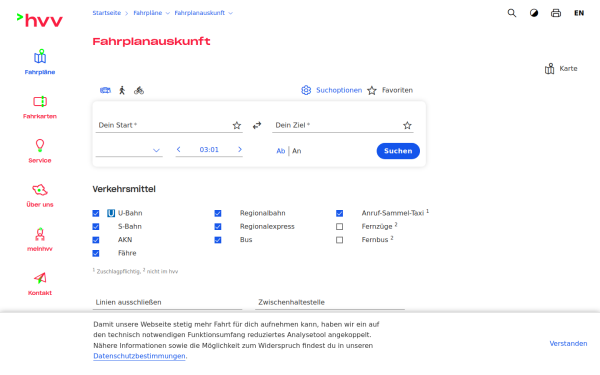Toggle the U-Bahn checkbox
The image size is (600, 375).
(x=96, y=213)
